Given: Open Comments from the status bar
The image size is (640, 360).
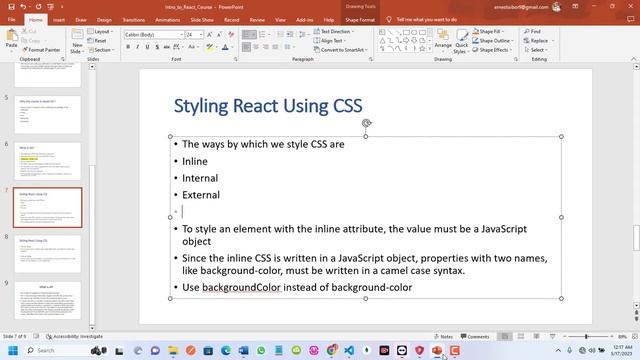Looking at the screenshot, I should (475, 337).
